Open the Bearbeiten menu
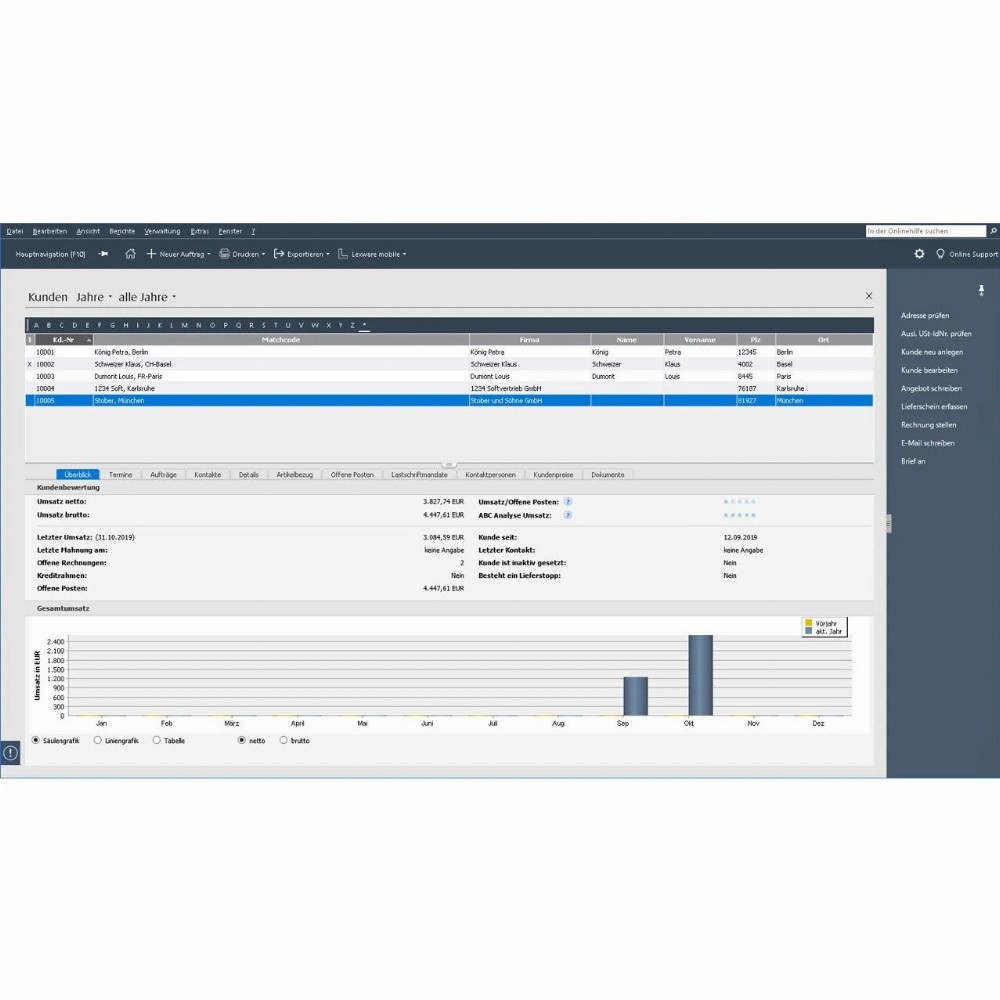 (x=50, y=232)
